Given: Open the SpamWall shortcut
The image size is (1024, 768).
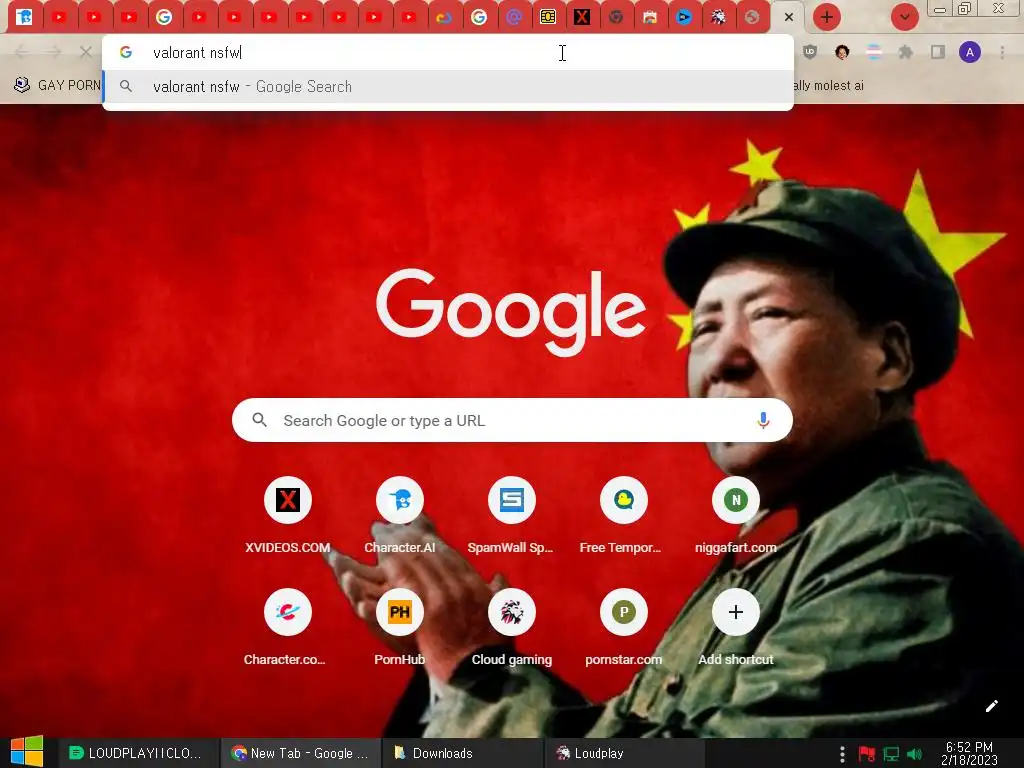Looking at the screenshot, I should tap(511, 516).
